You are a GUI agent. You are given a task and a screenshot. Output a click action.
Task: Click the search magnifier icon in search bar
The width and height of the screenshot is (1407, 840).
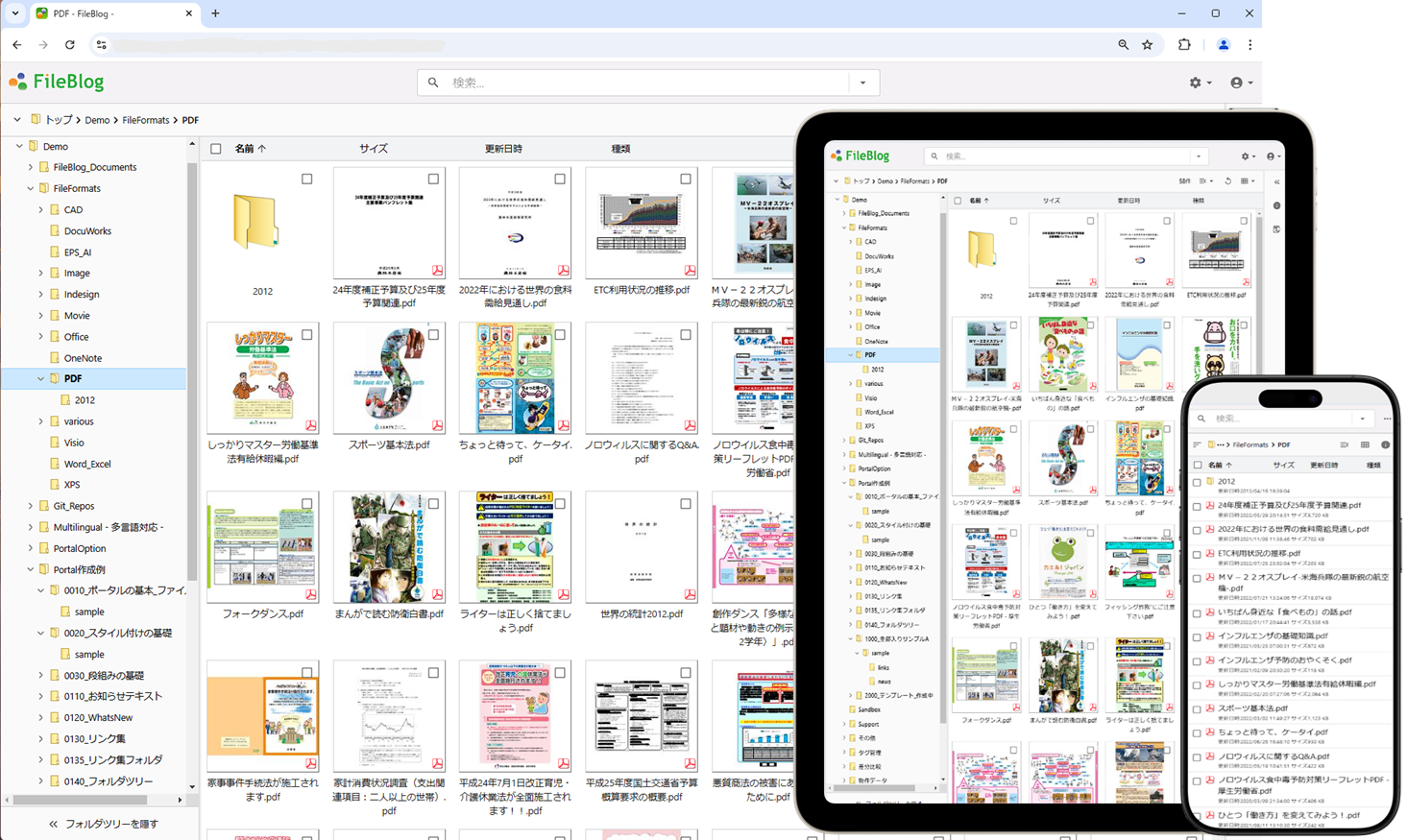tap(432, 83)
